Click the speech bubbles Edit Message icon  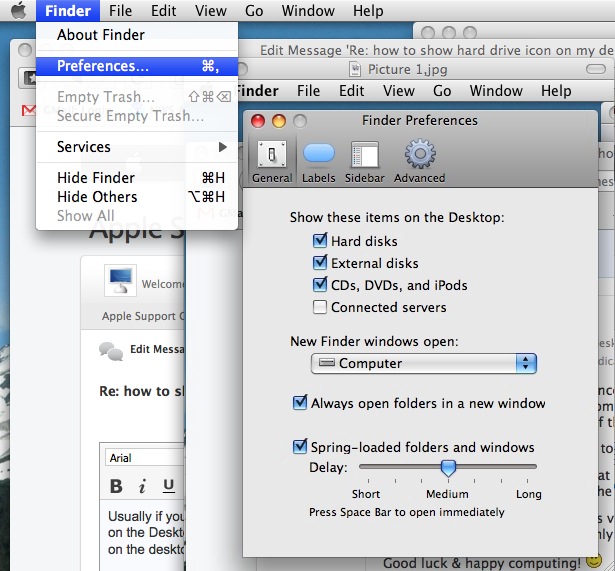(x=111, y=351)
